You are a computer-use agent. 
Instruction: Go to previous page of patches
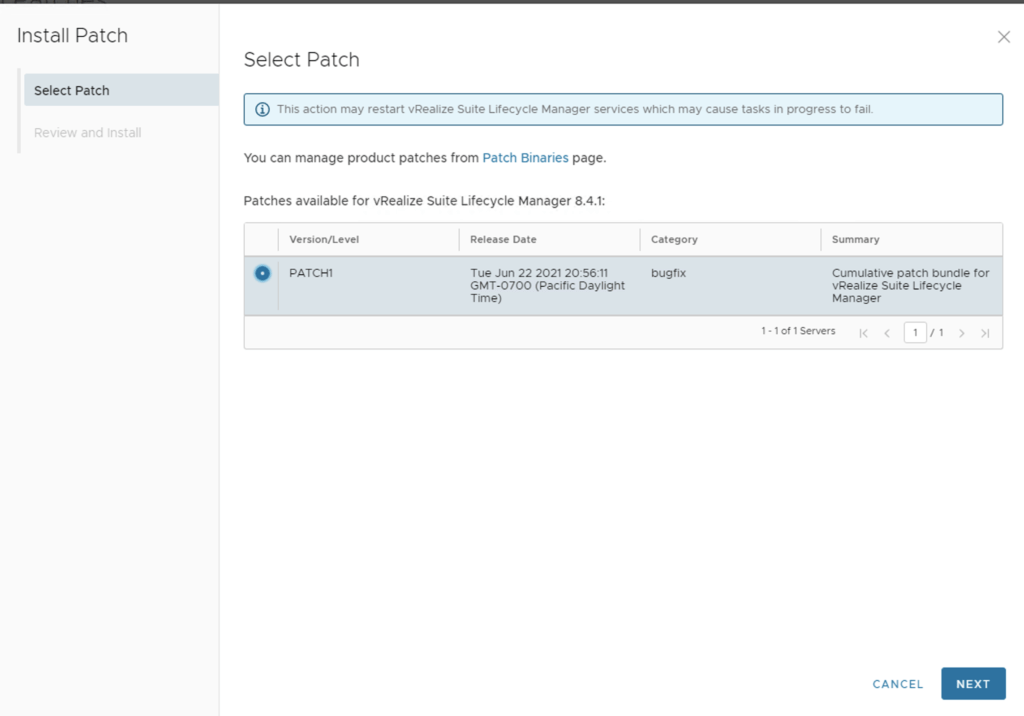tap(887, 333)
